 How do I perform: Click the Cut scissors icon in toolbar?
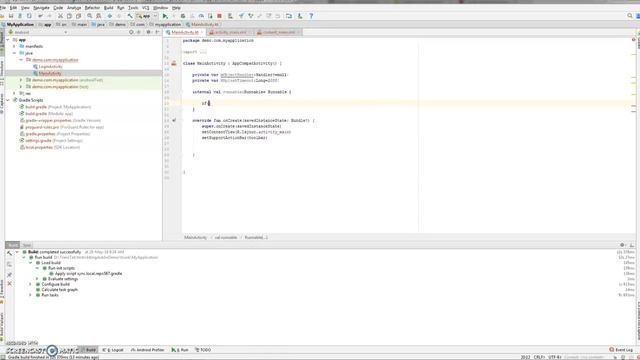[x=60, y=16]
